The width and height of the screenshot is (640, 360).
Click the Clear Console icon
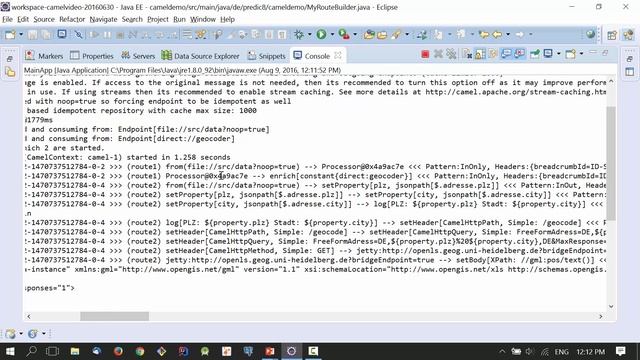(x=467, y=54)
